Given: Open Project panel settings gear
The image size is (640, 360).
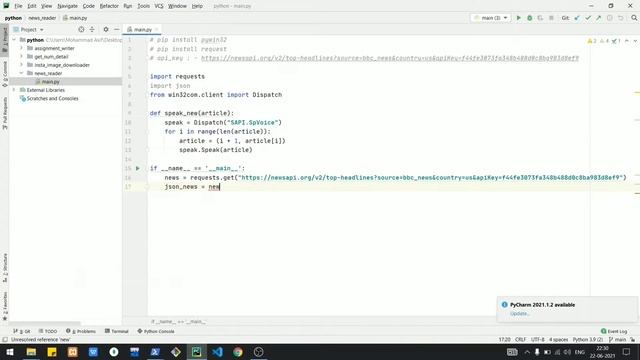Looking at the screenshot, I should coord(106,29).
